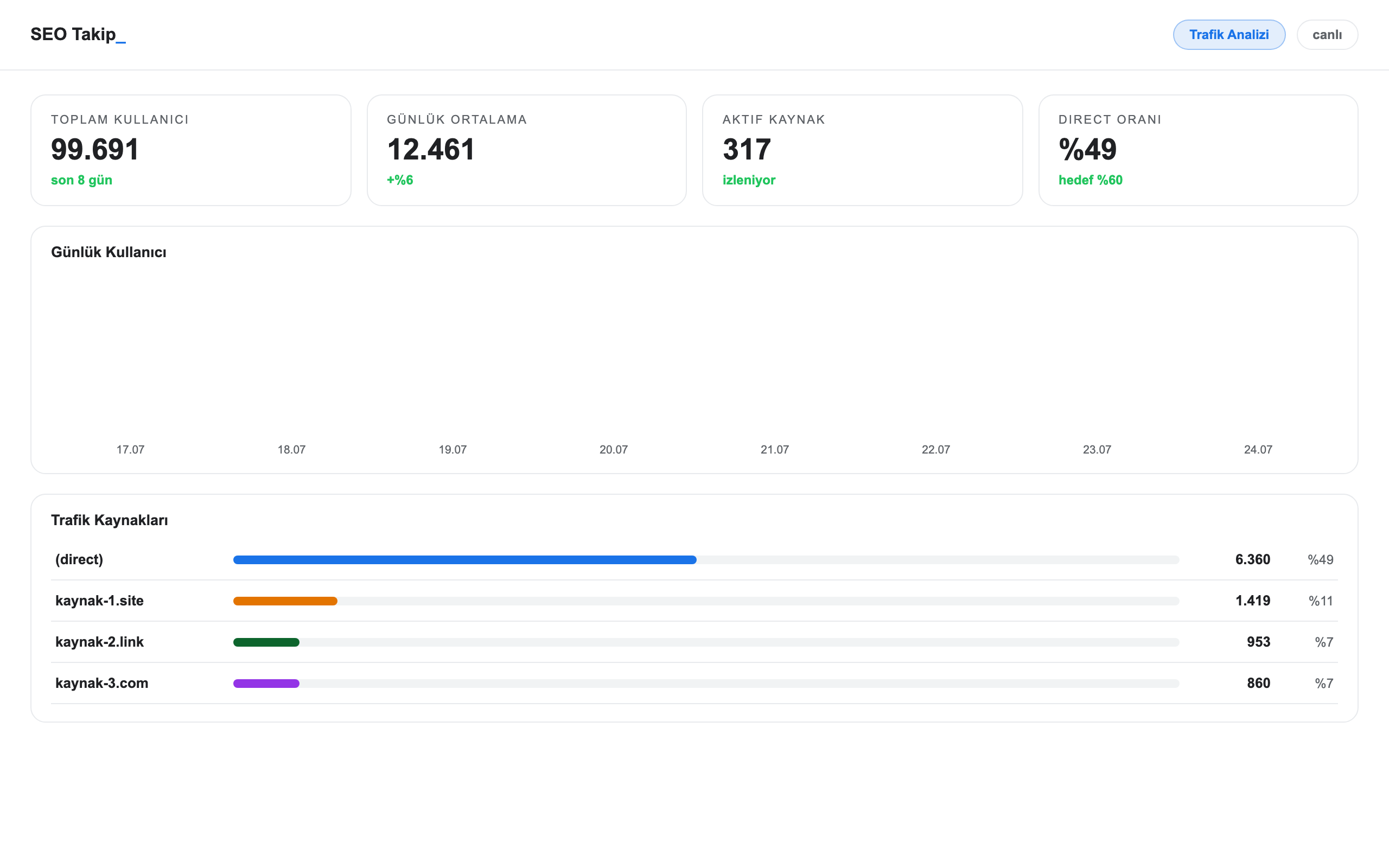Click the hedef %60 target text
The height and width of the screenshot is (868, 1389).
click(1090, 180)
